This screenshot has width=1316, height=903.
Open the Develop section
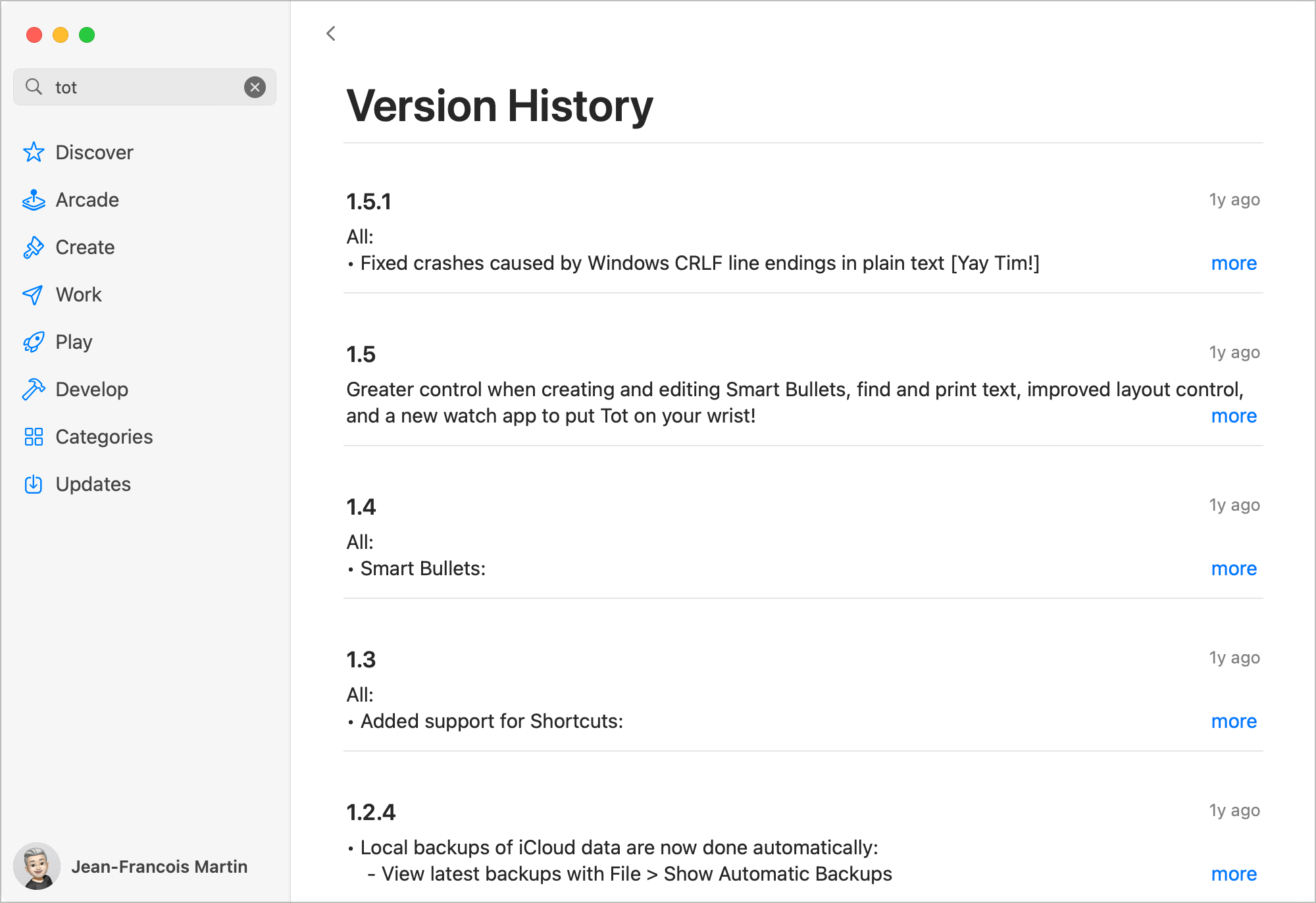pos(91,389)
